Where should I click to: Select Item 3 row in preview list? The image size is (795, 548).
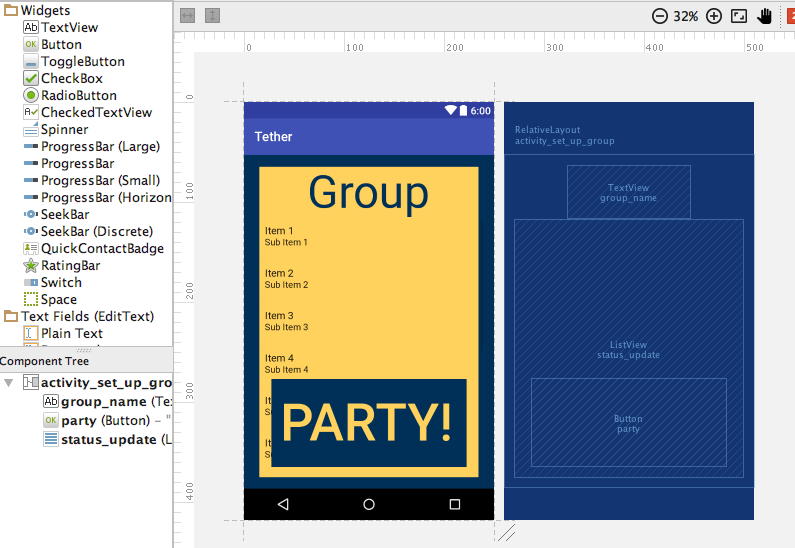click(x=369, y=321)
